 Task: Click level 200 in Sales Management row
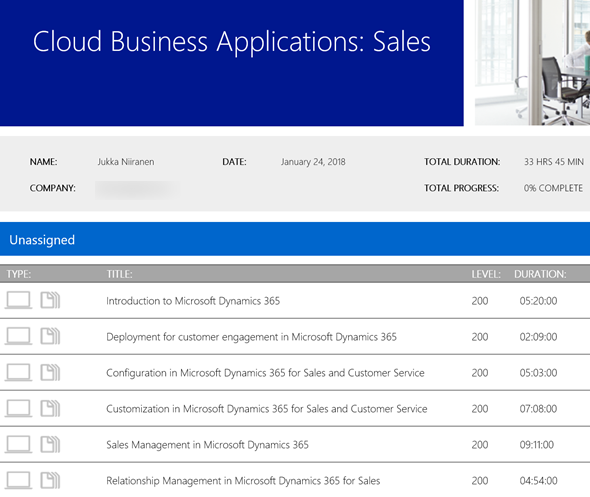(x=480, y=445)
